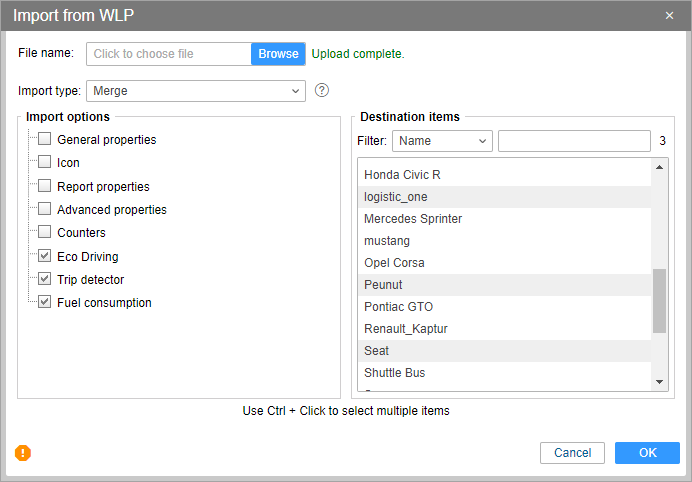The height and width of the screenshot is (482, 692).
Task: Click the destination filter text field
Action: point(574,141)
